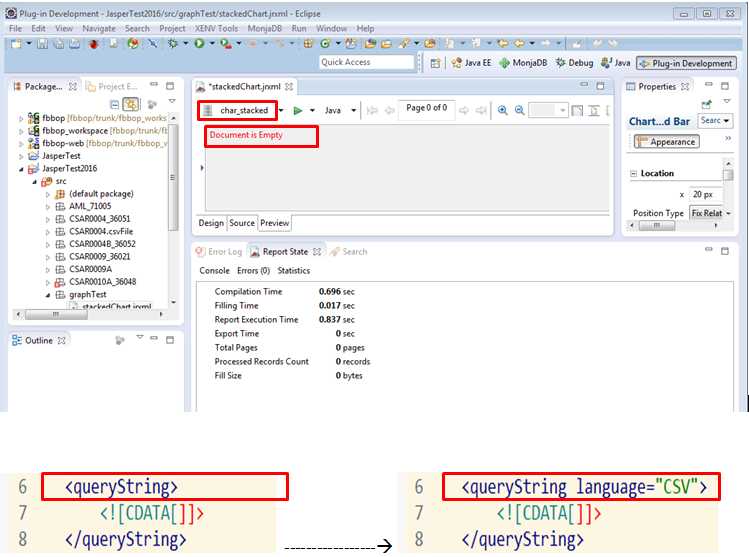
Task: Click the Debug bug icon in main toolbar
Action: tap(172, 43)
